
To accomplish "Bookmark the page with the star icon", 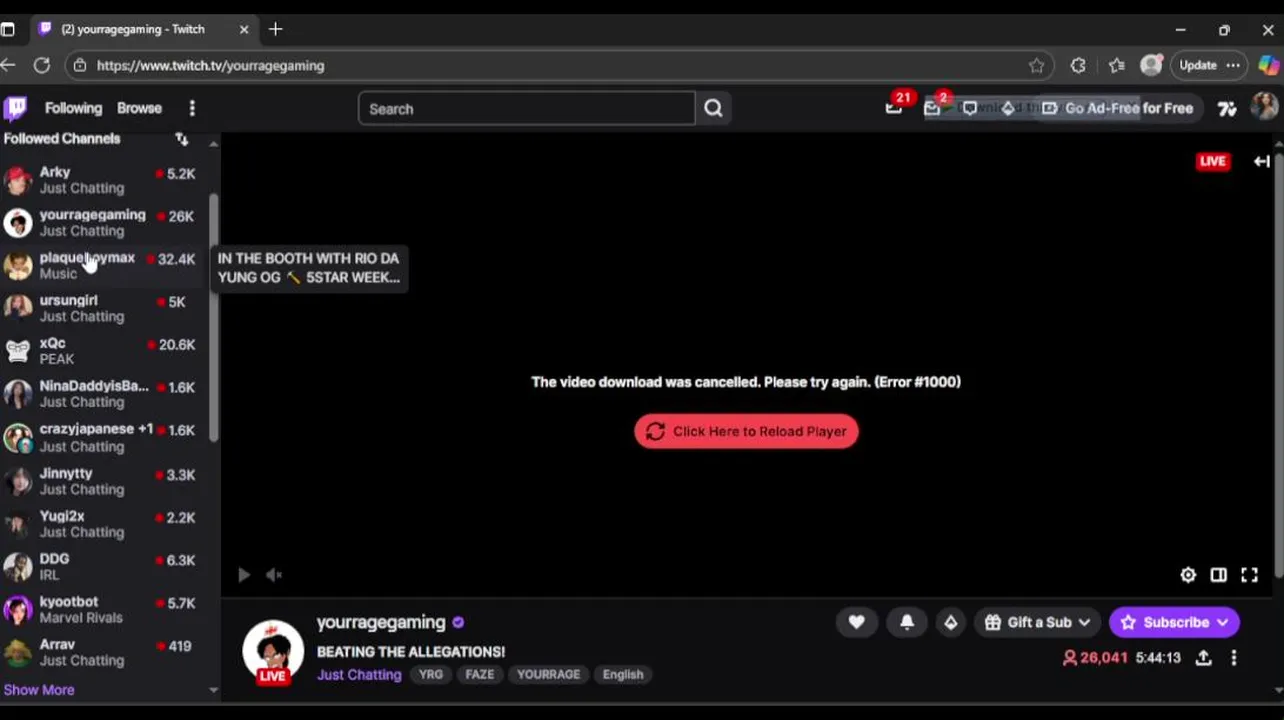I will 1036,65.
